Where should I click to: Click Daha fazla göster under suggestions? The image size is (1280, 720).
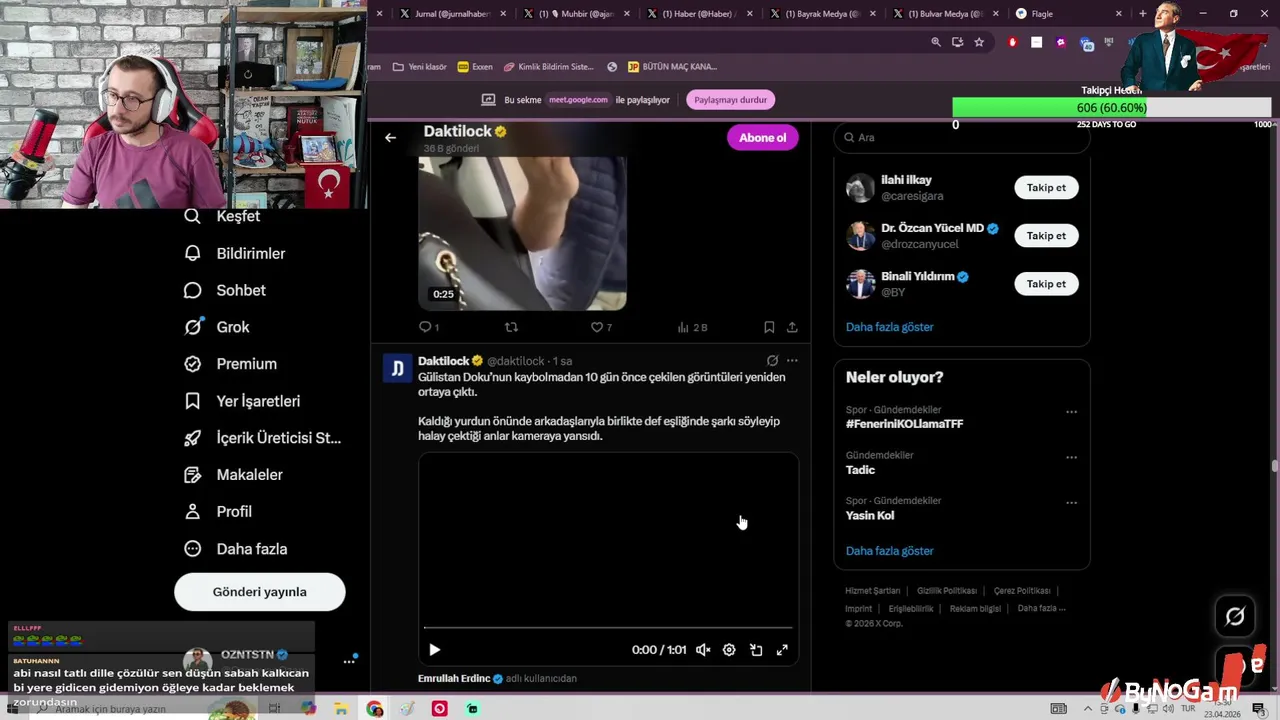889,327
